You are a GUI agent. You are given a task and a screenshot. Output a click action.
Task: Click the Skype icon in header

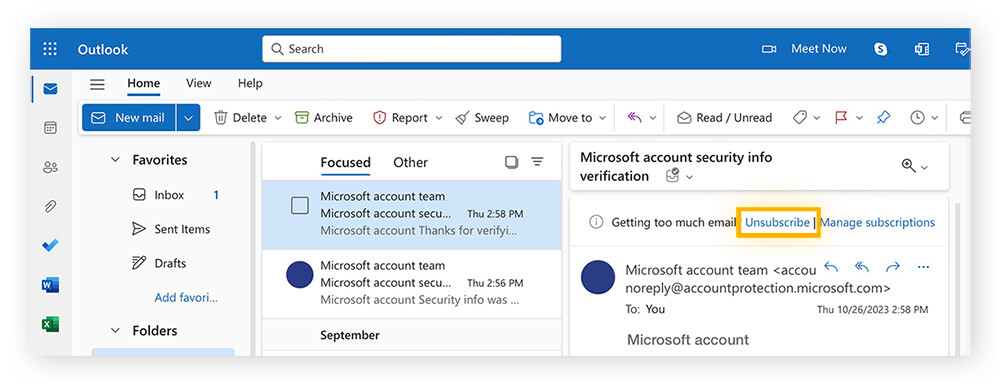[x=881, y=49]
